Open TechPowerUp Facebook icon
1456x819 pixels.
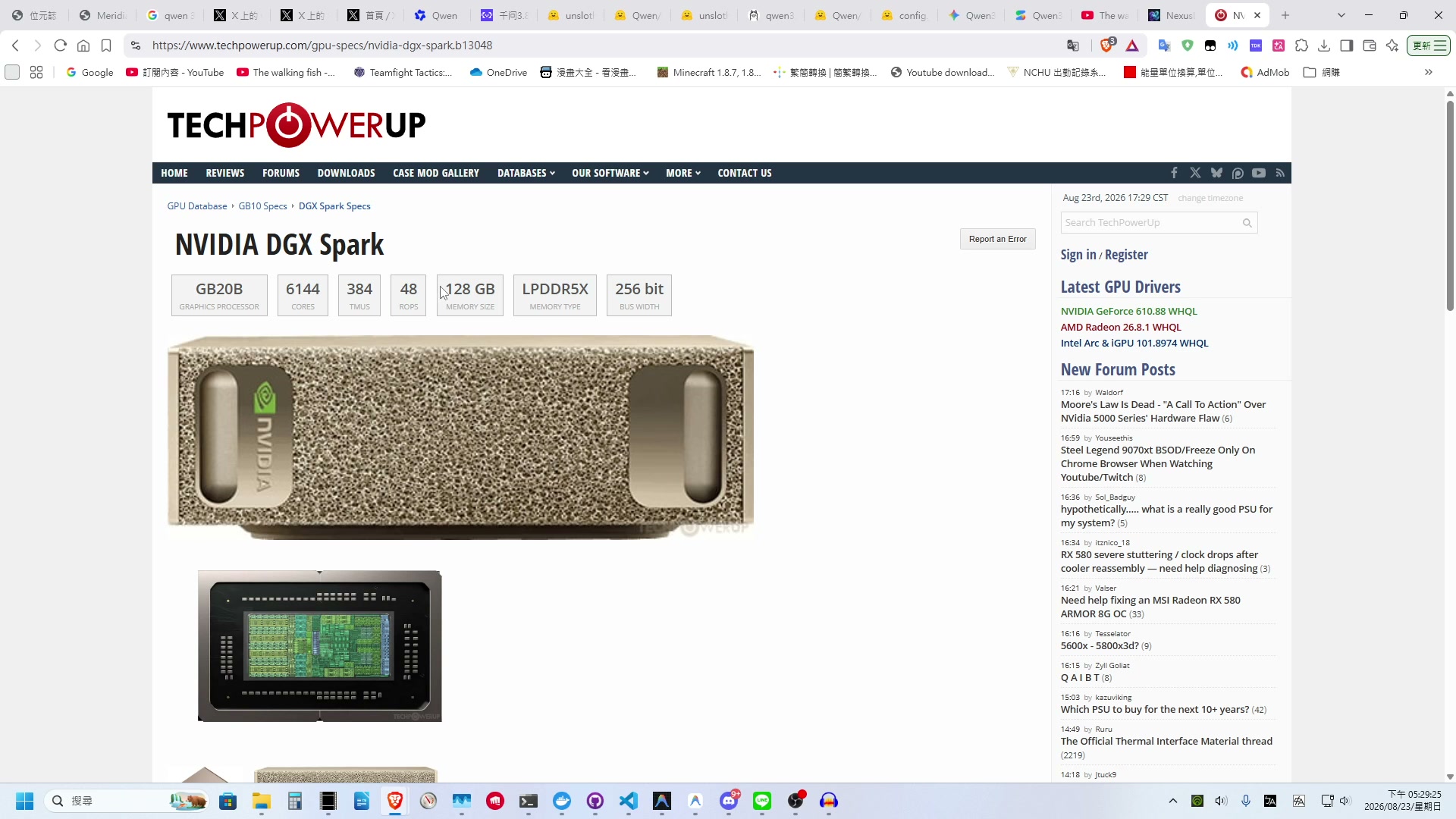(1174, 173)
